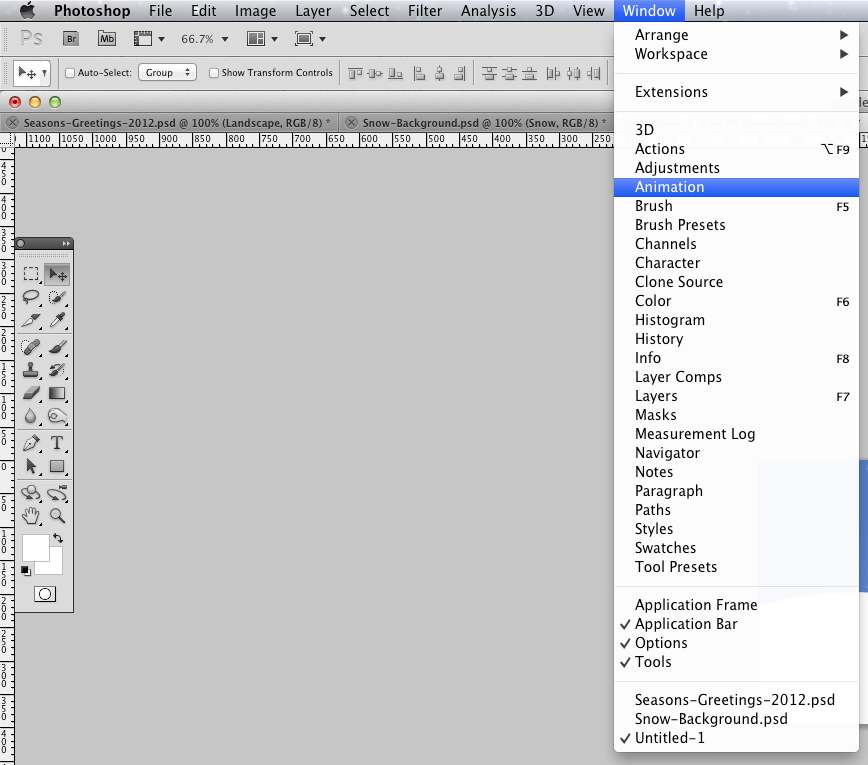
Task: Select the Brush tool in Tools panel
Action: tap(57, 347)
